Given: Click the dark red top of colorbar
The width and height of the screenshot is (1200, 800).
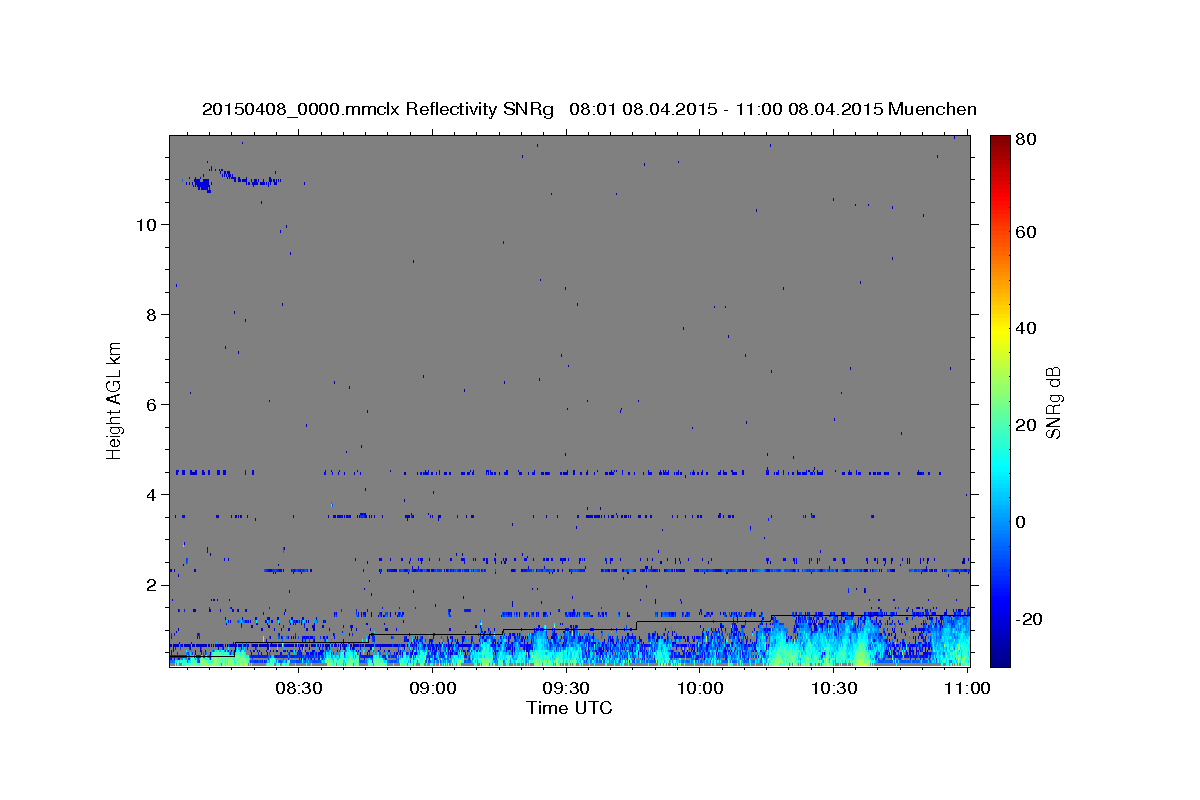Looking at the screenshot, I should click(999, 145).
